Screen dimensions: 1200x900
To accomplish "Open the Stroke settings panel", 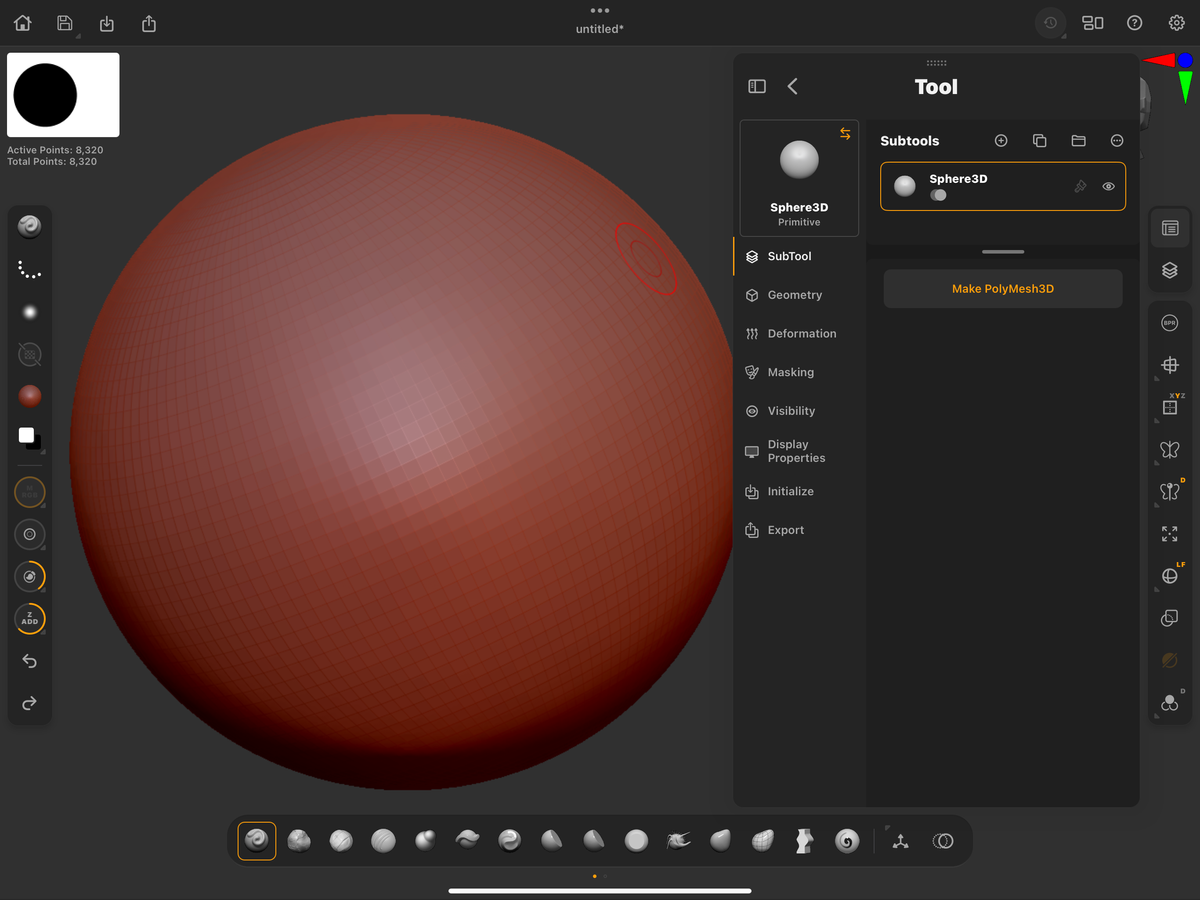I will [x=29, y=268].
